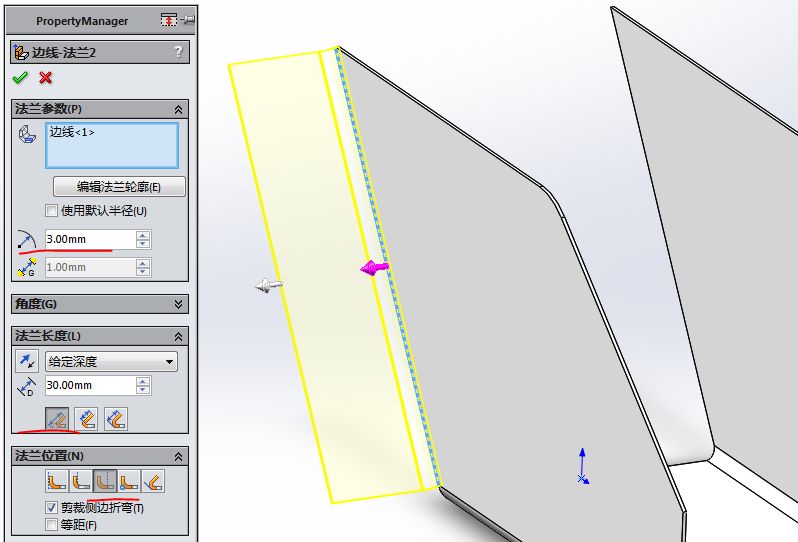
Task: Click the edge selection icon beside 边线<1> list
Action: (27, 134)
